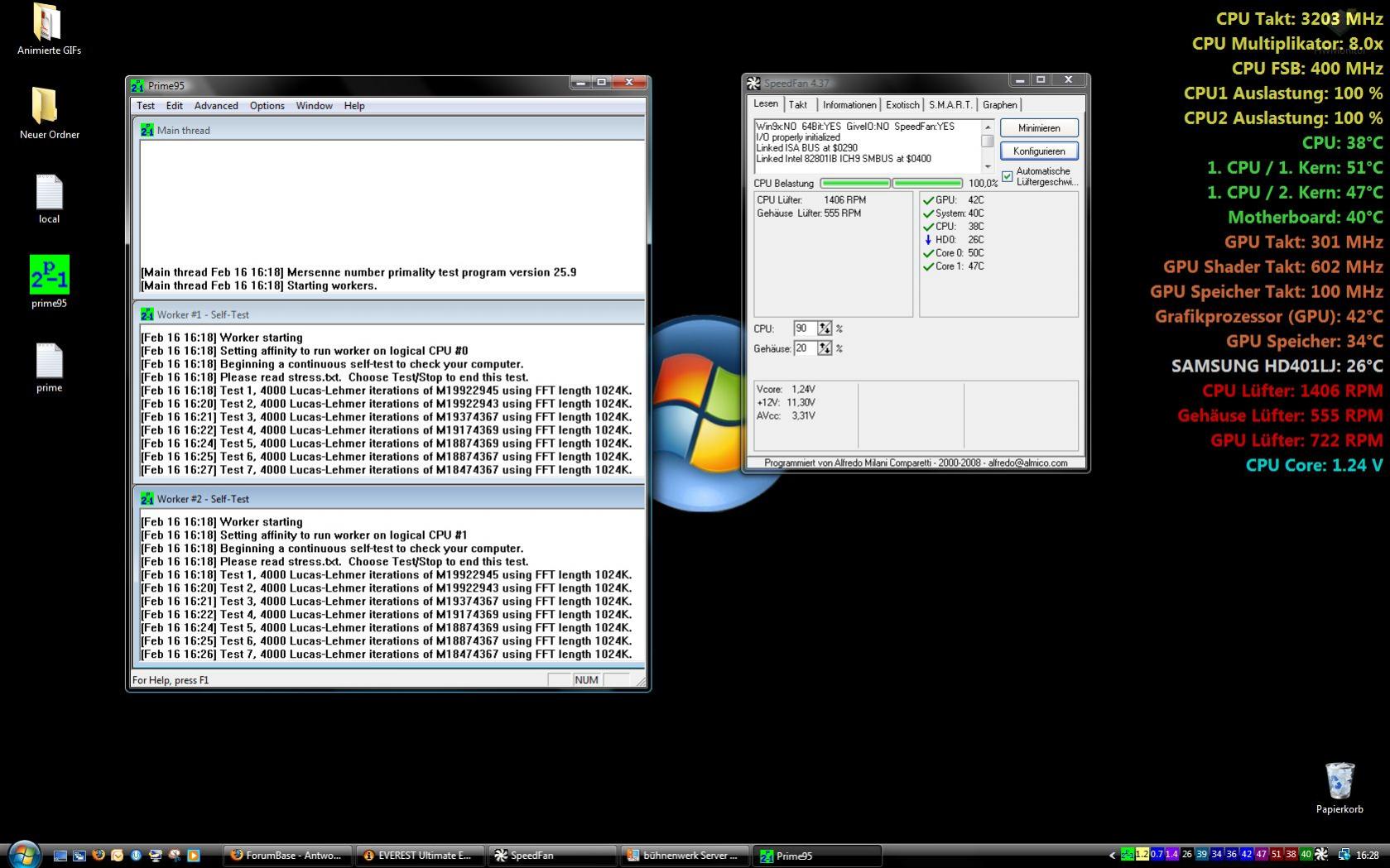Launch the prime95 desktop shortcut
The height and width of the screenshot is (868, 1390).
[x=49, y=282]
